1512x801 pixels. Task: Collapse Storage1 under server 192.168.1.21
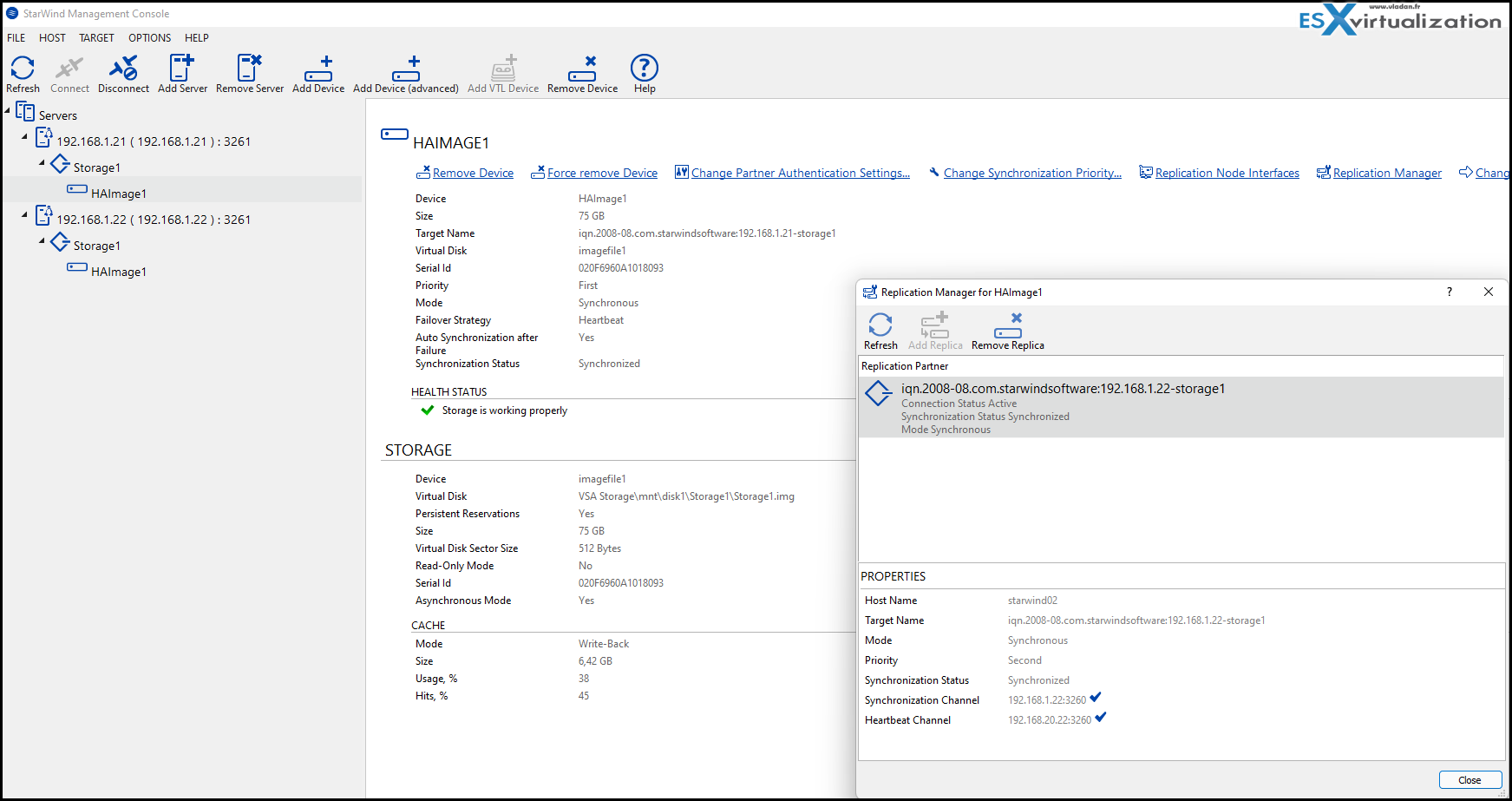point(42,162)
